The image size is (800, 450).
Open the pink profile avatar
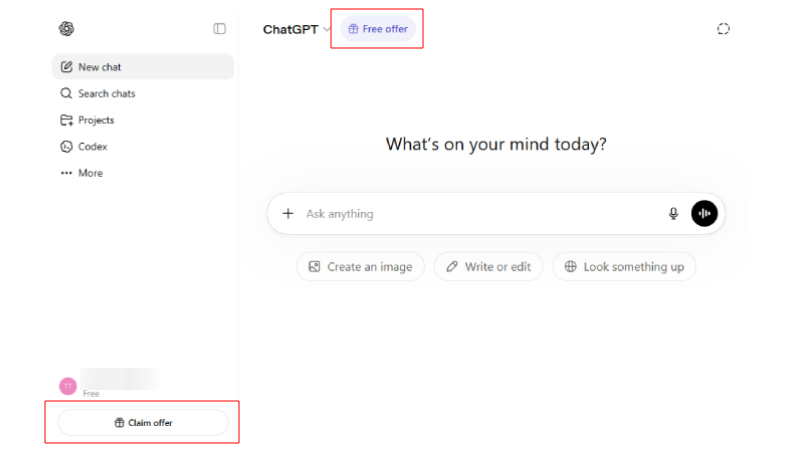[68, 386]
